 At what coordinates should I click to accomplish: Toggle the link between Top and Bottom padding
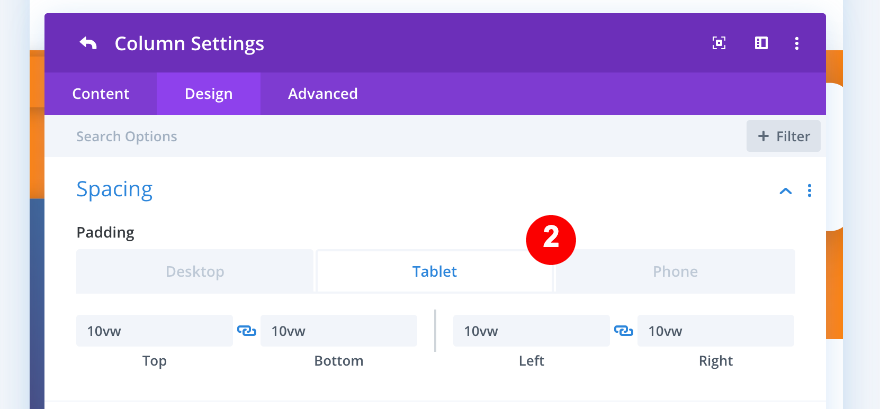247,331
